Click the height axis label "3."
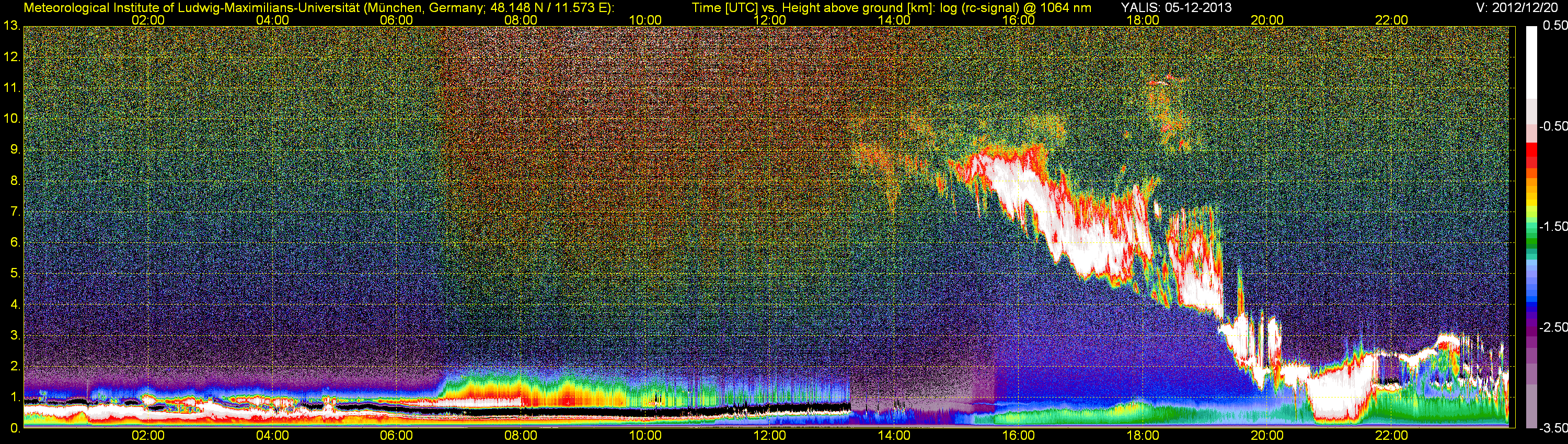 click(15, 336)
